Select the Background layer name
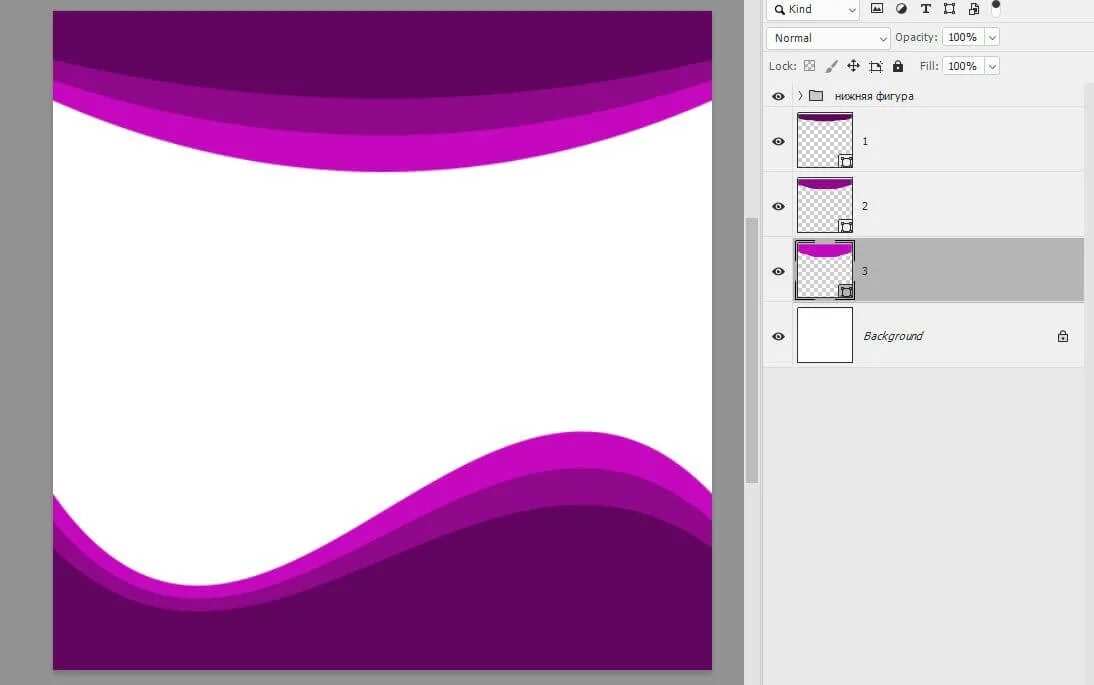 pyautogui.click(x=893, y=336)
